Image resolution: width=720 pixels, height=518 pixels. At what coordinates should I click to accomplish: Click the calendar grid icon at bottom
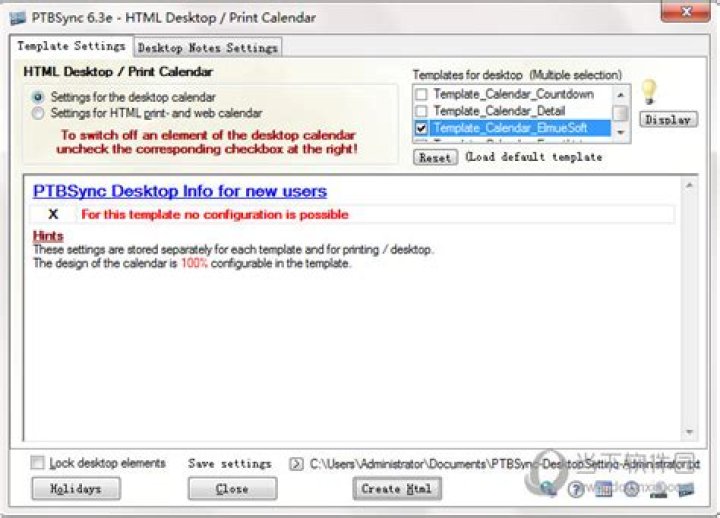(604, 489)
